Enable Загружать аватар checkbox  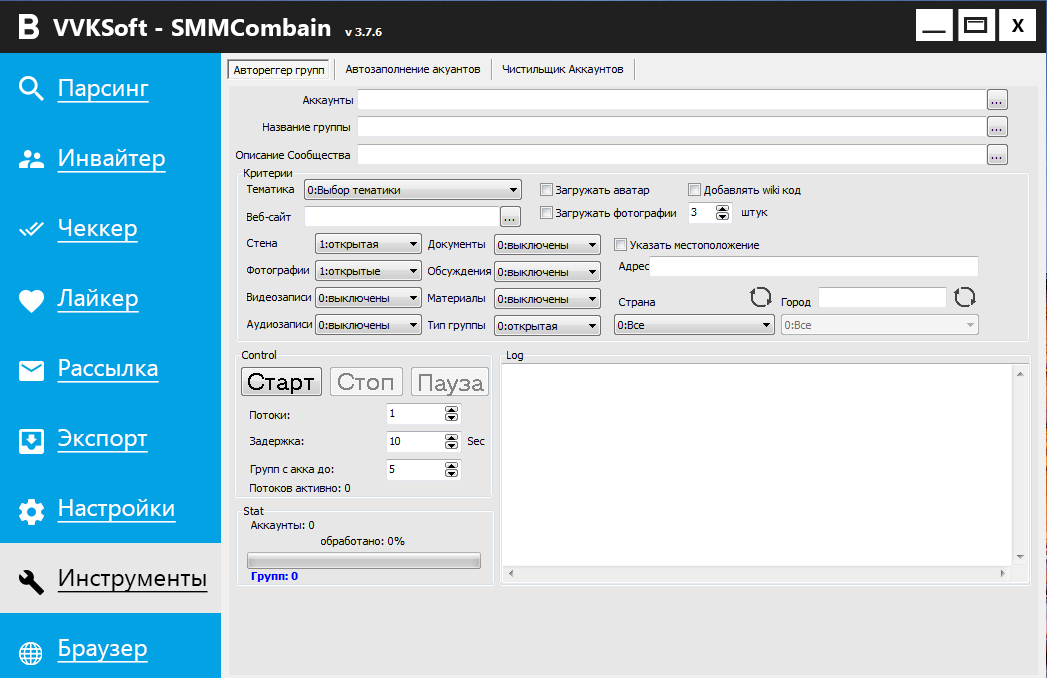546,190
